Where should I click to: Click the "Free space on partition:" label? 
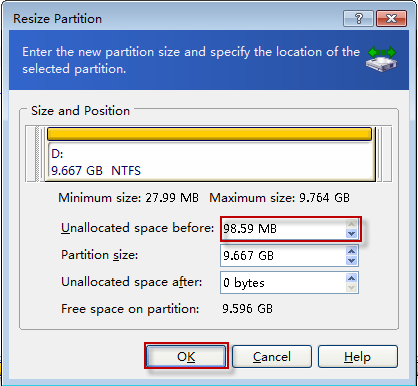pos(130,309)
